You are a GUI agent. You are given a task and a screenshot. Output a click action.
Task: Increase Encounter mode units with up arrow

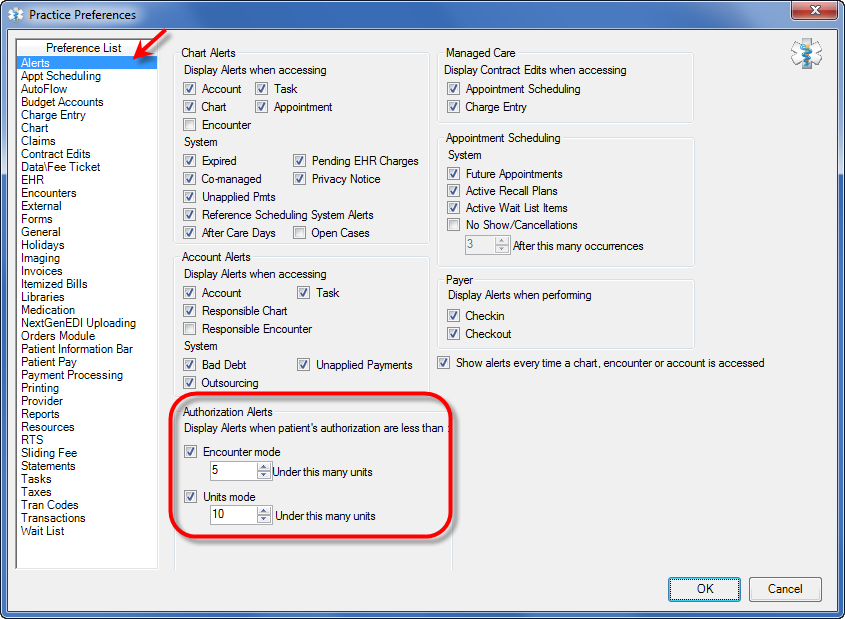(263, 467)
